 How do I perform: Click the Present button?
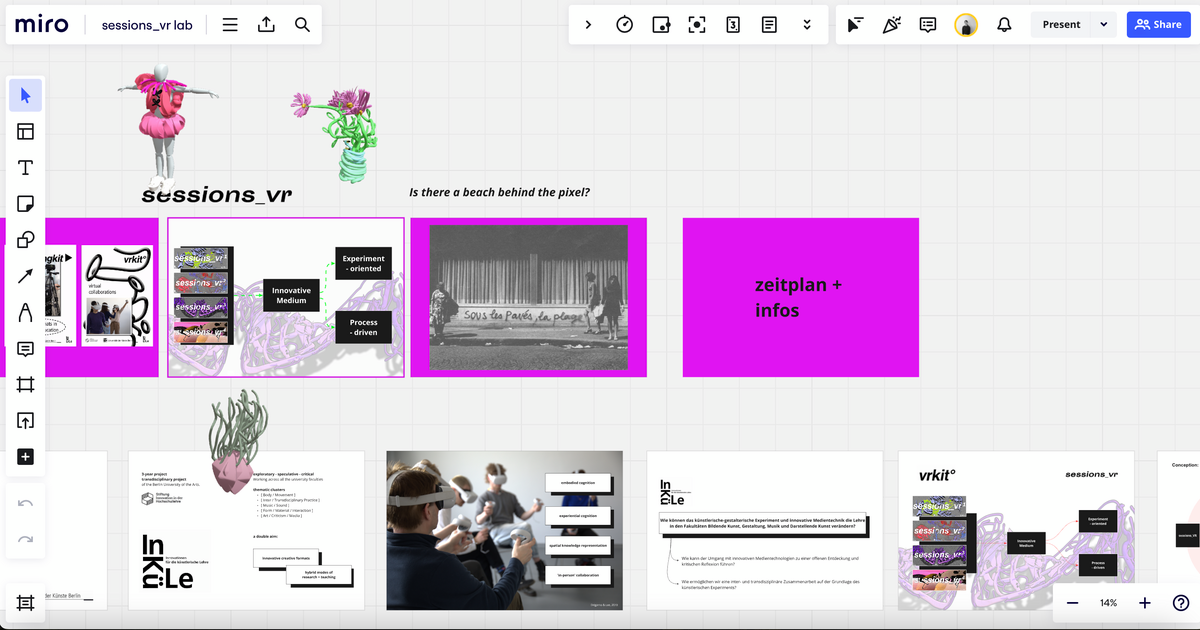[x=1061, y=25]
